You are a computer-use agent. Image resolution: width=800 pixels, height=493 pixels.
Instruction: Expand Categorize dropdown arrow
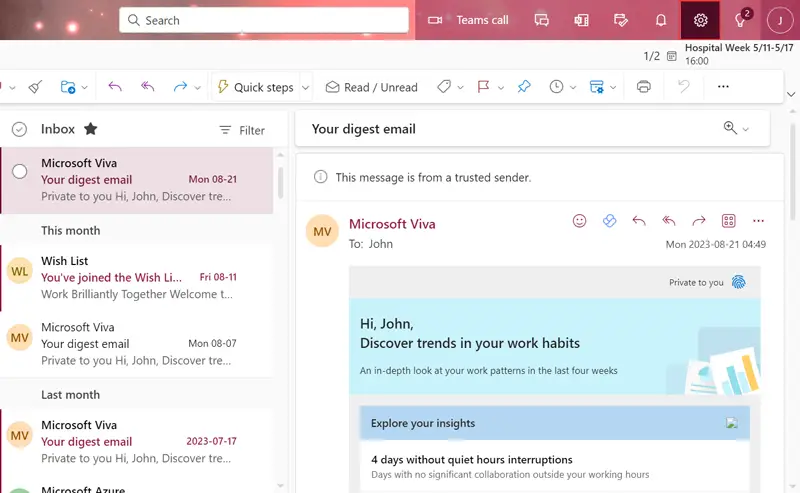460,88
